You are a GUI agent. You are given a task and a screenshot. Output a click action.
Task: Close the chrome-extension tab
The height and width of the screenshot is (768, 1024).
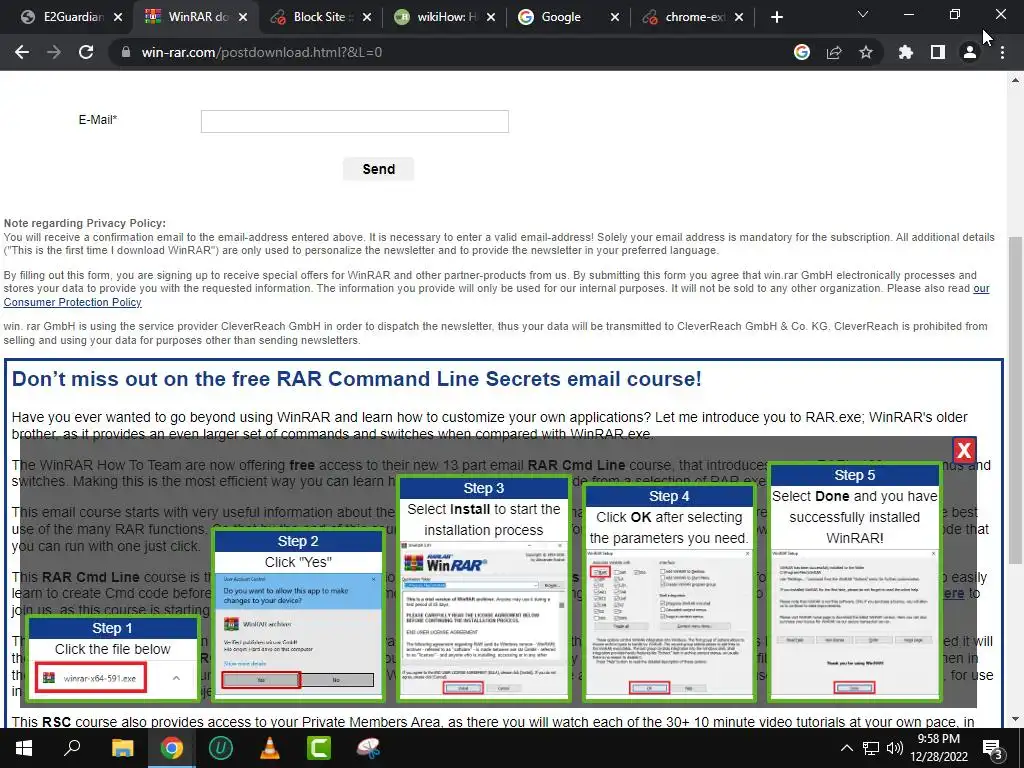click(x=739, y=17)
